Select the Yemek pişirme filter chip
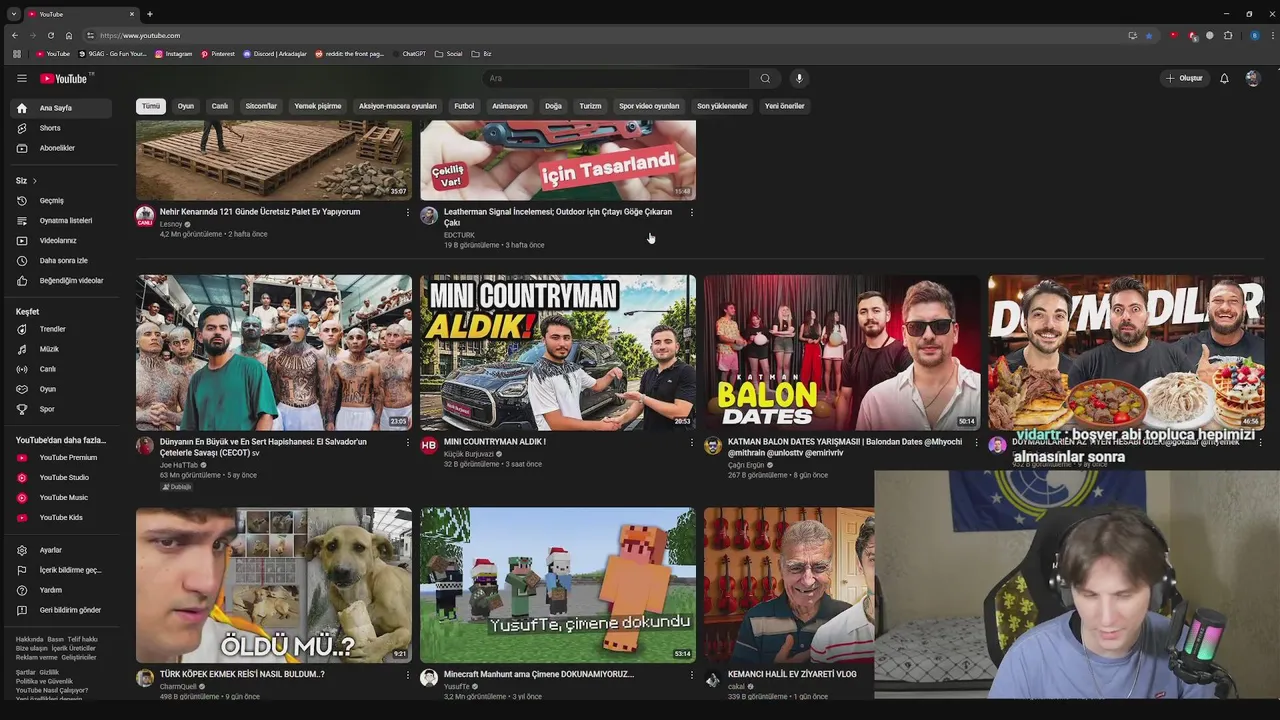Image resolution: width=1280 pixels, height=720 pixels. (318, 106)
